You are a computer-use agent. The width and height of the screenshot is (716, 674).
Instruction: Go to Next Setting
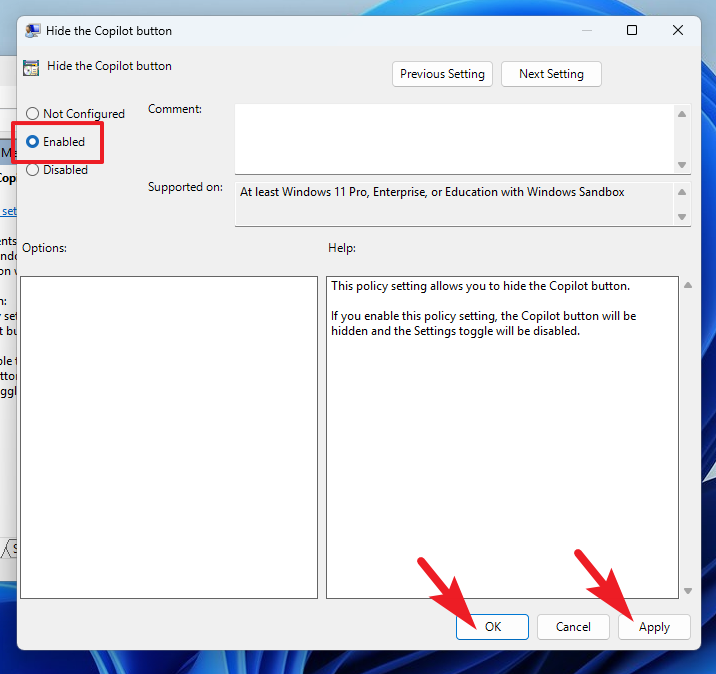coord(551,74)
